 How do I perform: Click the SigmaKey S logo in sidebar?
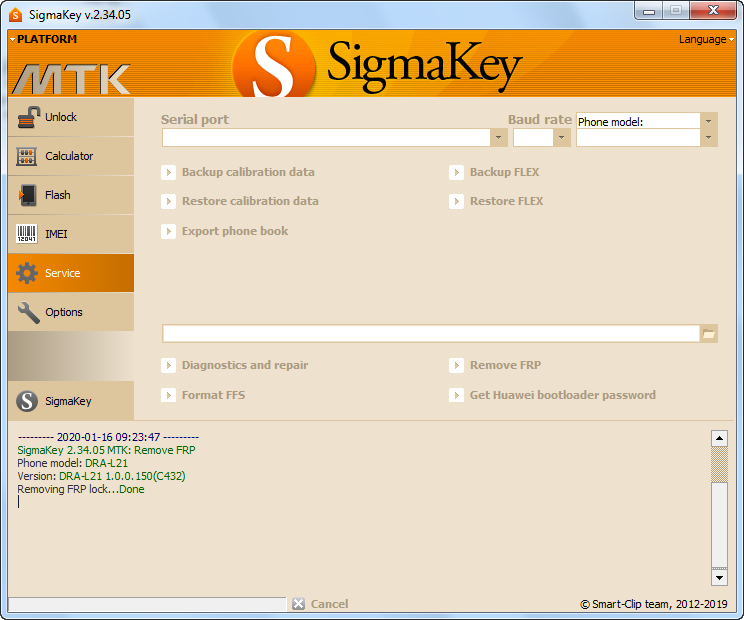(x=27, y=401)
